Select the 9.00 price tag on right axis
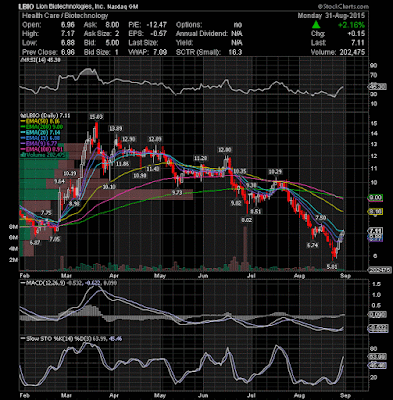Viewport: 393px width, 400px height. [375, 198]
